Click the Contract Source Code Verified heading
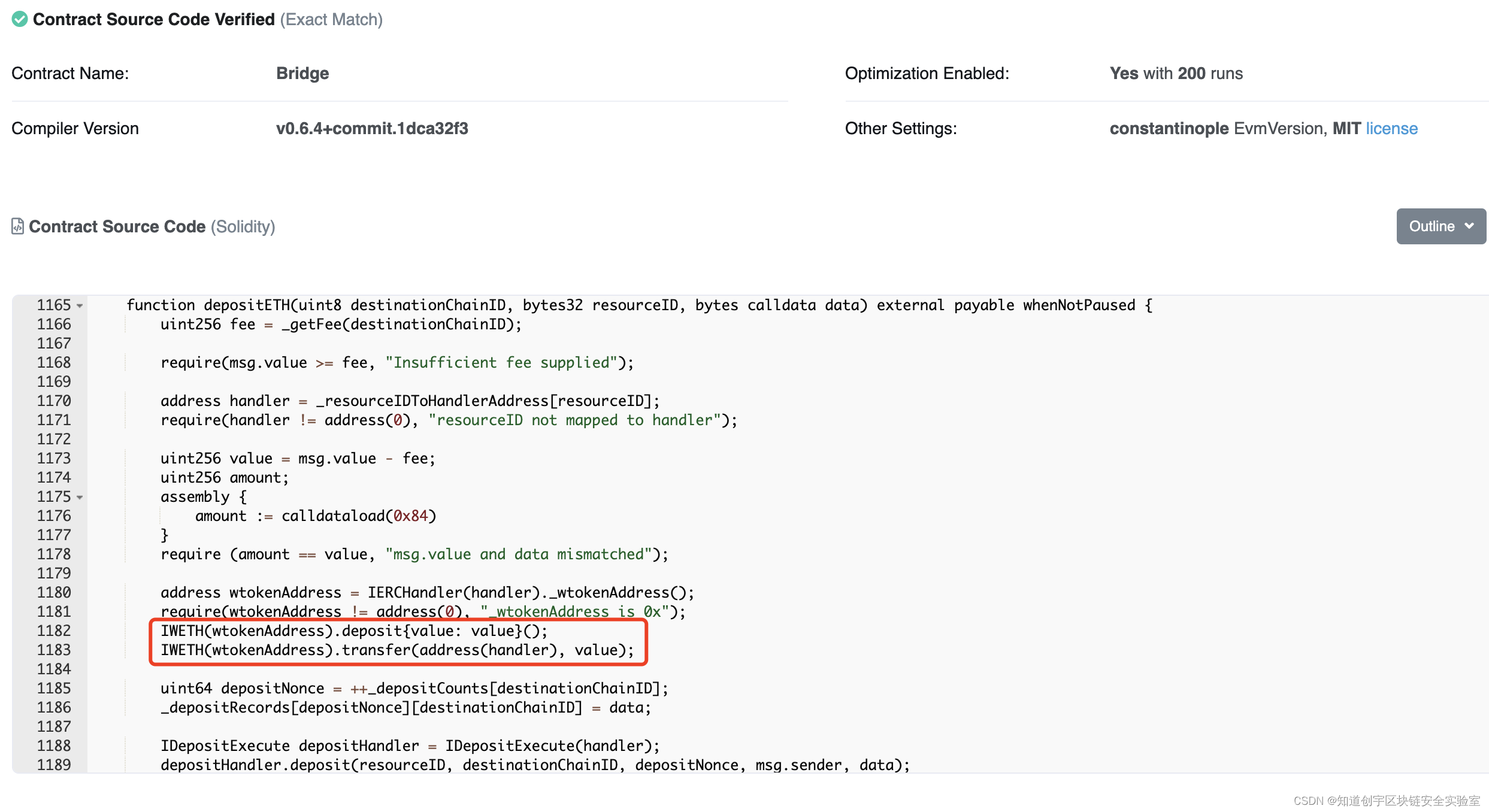This screenshot has height=812, width=1489. click(x=154, y=19)
